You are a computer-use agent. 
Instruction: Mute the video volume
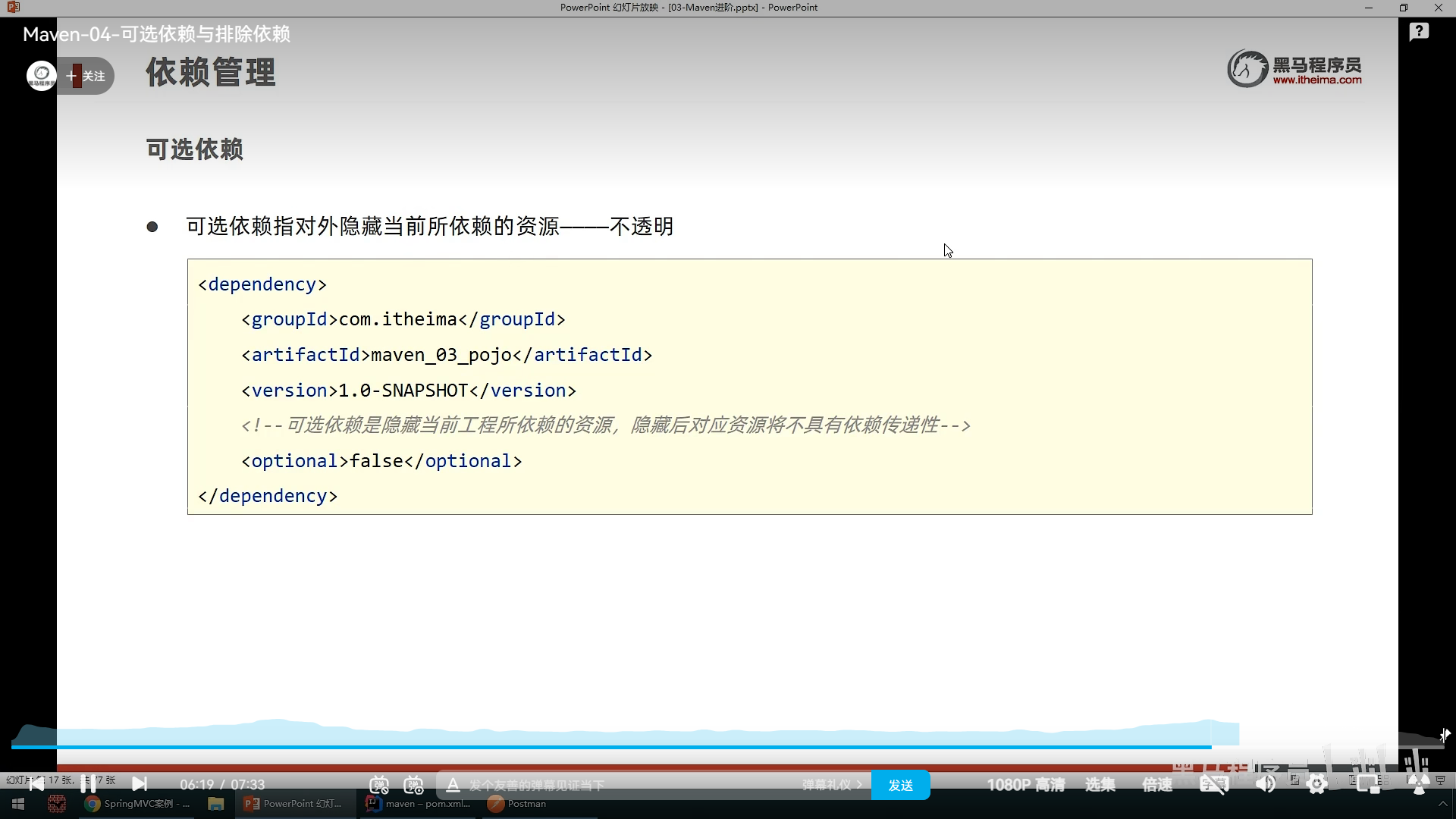(1265, 785)
